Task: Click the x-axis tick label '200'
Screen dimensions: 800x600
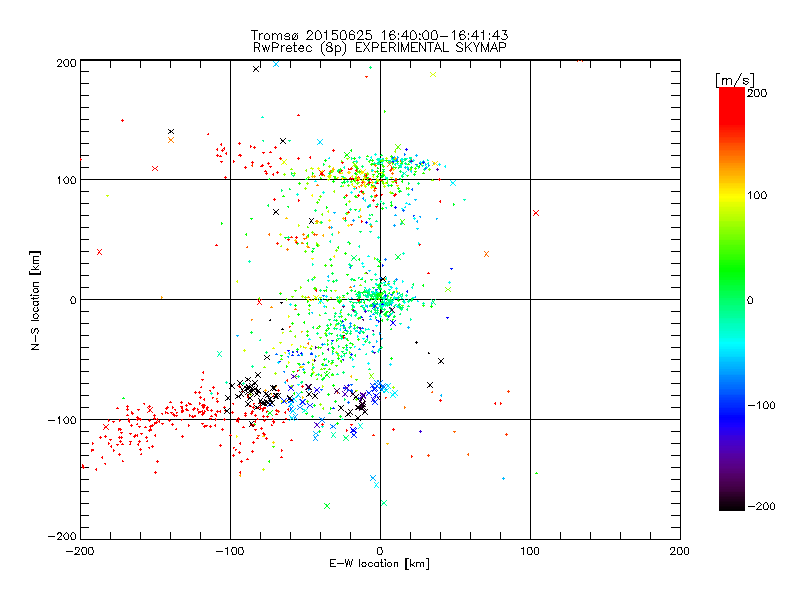Action: pos(680,551)
